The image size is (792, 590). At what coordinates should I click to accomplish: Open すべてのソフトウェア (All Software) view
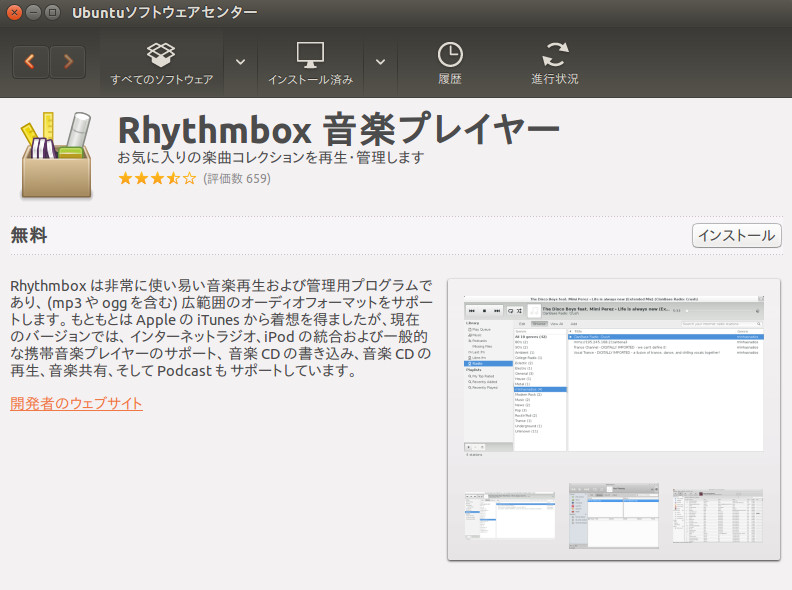tap(162, 63)
